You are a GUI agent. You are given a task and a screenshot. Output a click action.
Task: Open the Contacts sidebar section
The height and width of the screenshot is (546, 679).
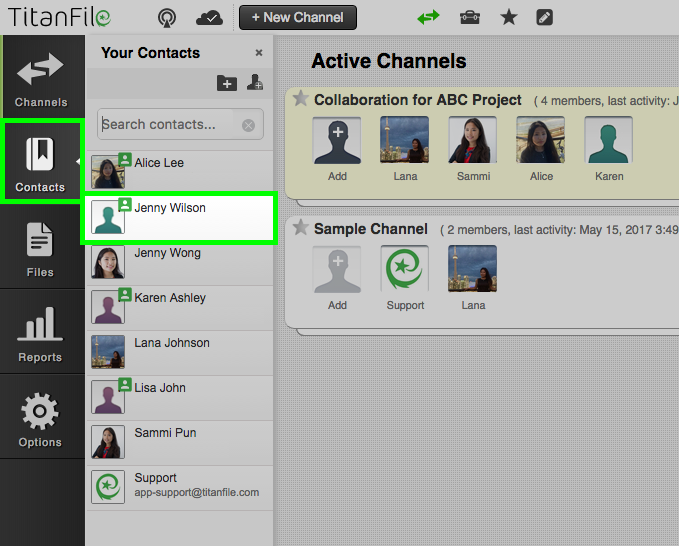pyautogui.click(x=40, y=163)
